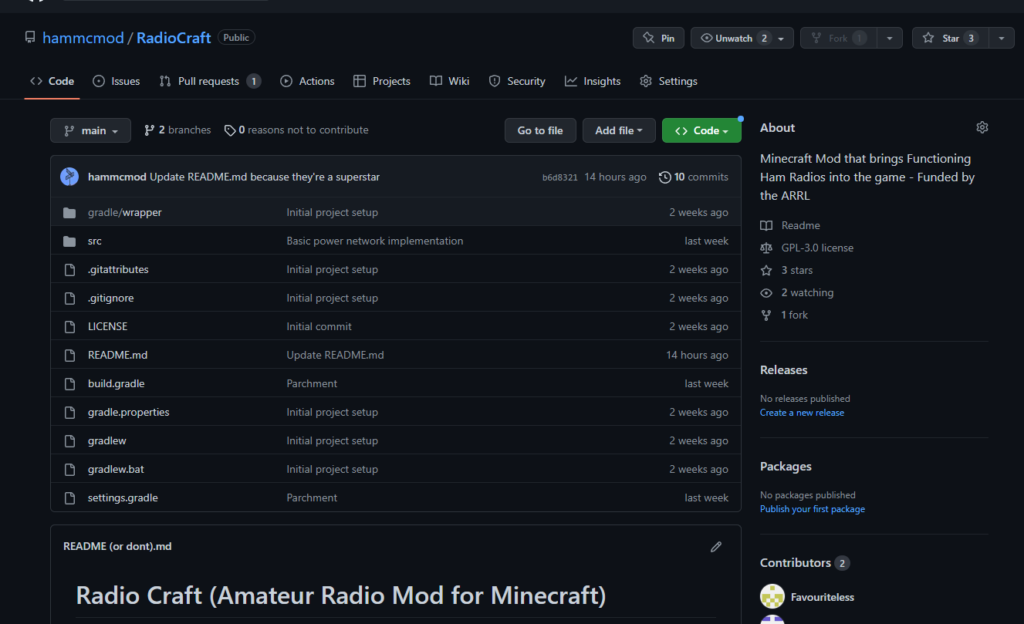Click Create a new release link
The image size is (1024, 624).
pyautogui.click(x=802, y=413)
